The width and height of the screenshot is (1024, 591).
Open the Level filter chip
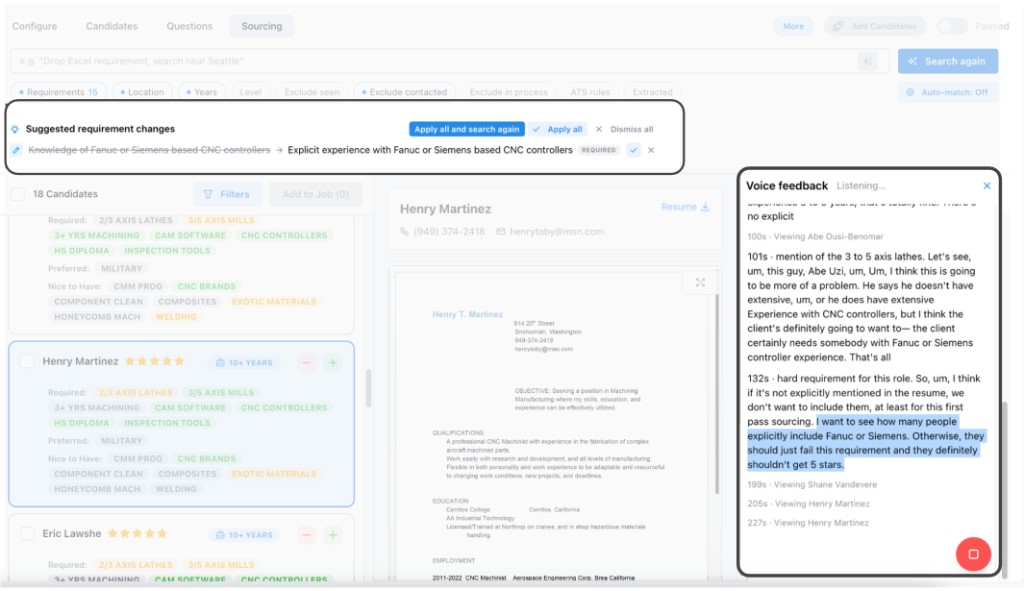251,92
